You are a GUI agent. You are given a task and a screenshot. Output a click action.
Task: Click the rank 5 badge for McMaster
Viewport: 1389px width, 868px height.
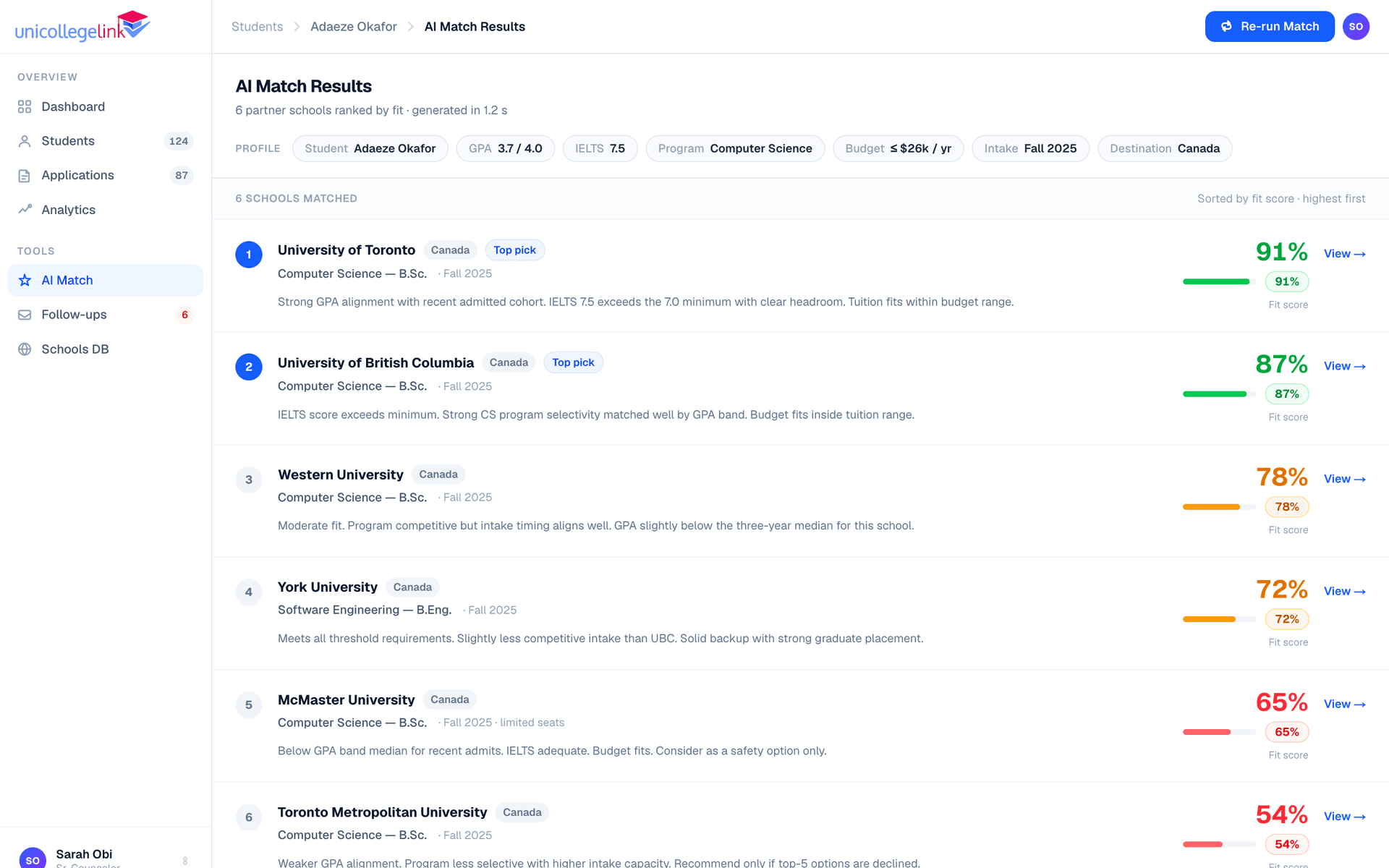[249, 705]
